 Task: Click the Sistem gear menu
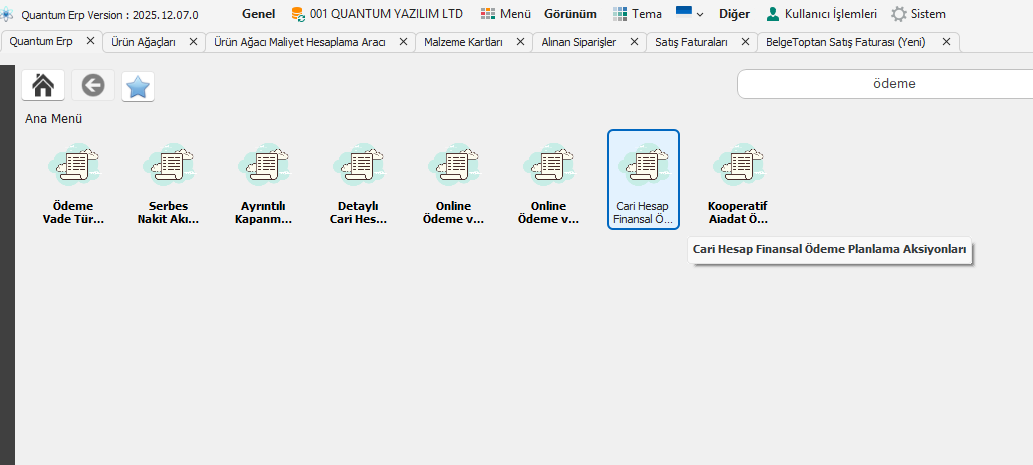pos(917,14)
